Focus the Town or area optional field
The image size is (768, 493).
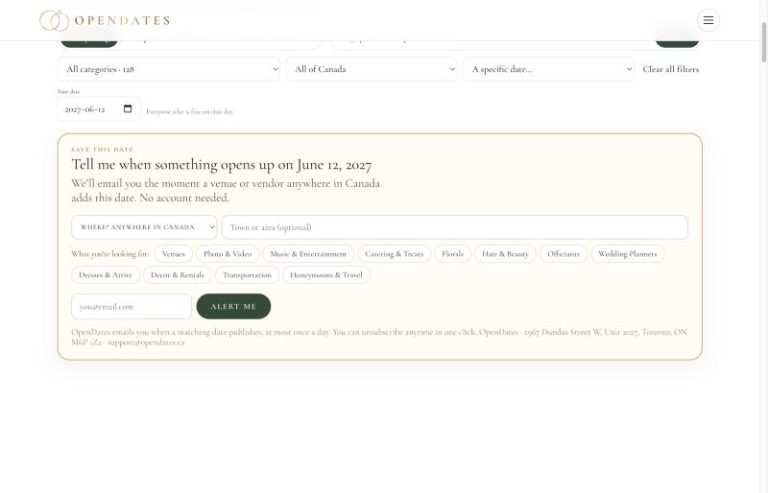point(455,227)
